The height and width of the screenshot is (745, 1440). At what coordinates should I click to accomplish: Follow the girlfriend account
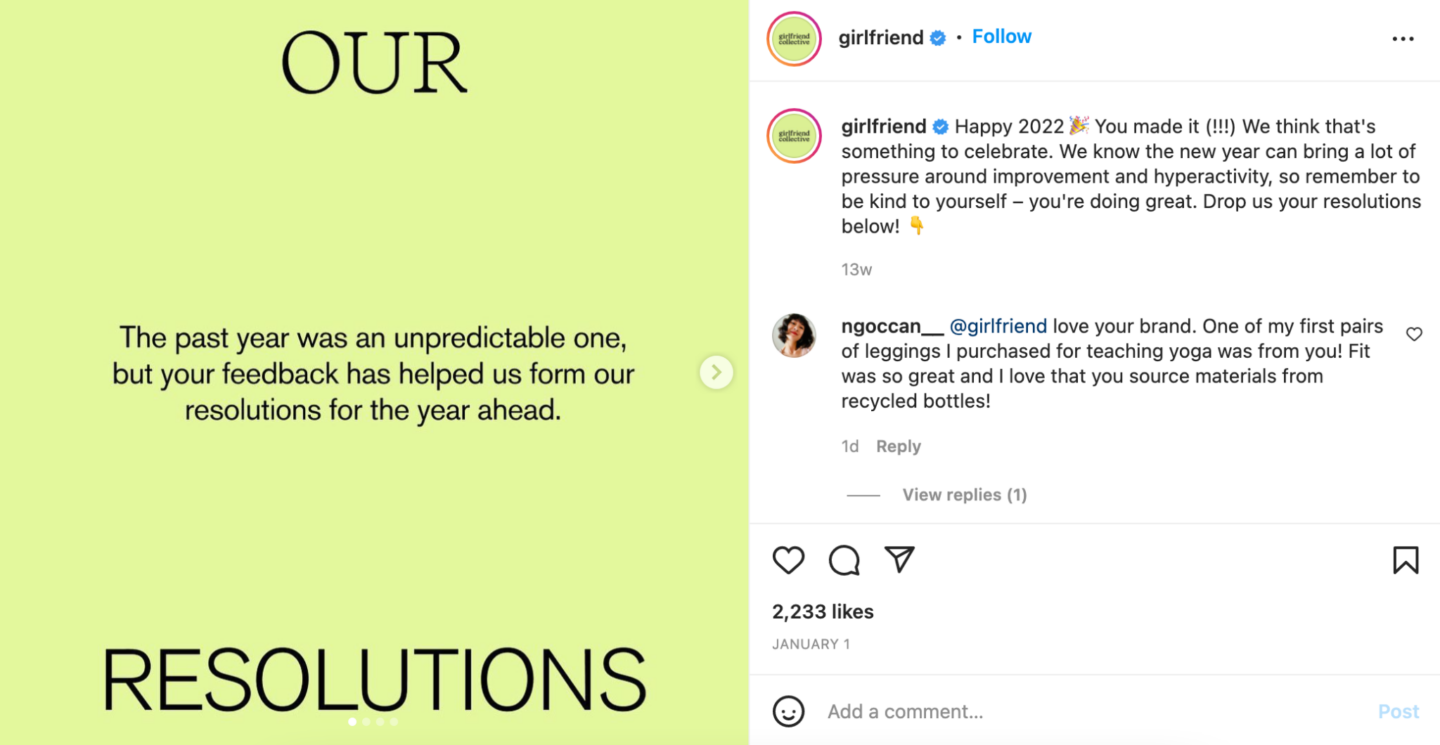click(x=1001, y=37)
